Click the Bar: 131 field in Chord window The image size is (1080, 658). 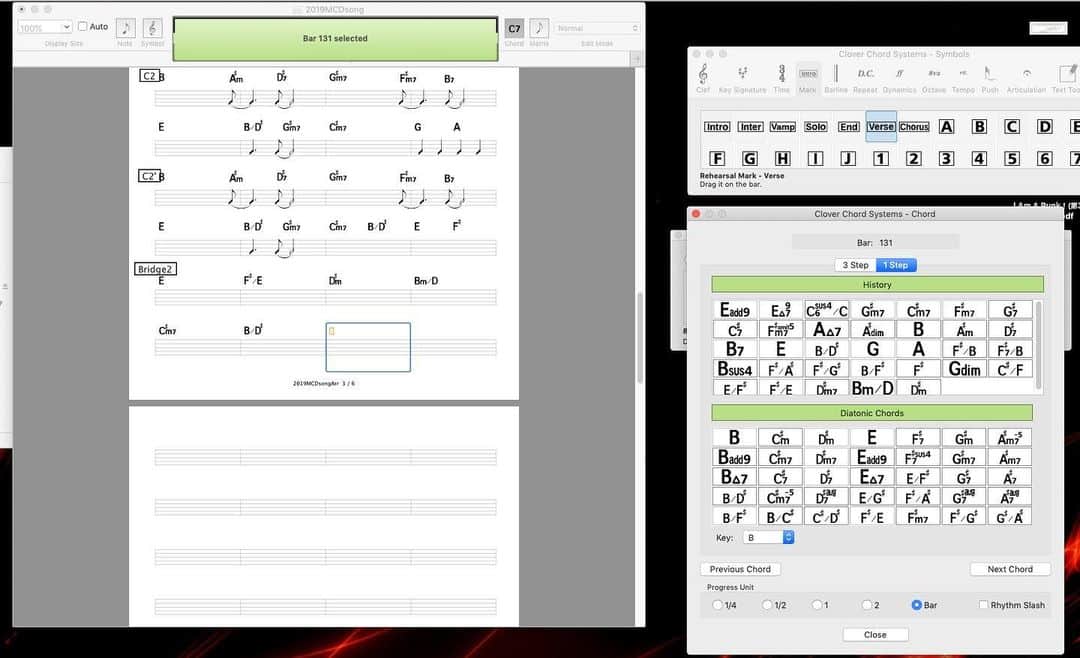pos(875,243)
